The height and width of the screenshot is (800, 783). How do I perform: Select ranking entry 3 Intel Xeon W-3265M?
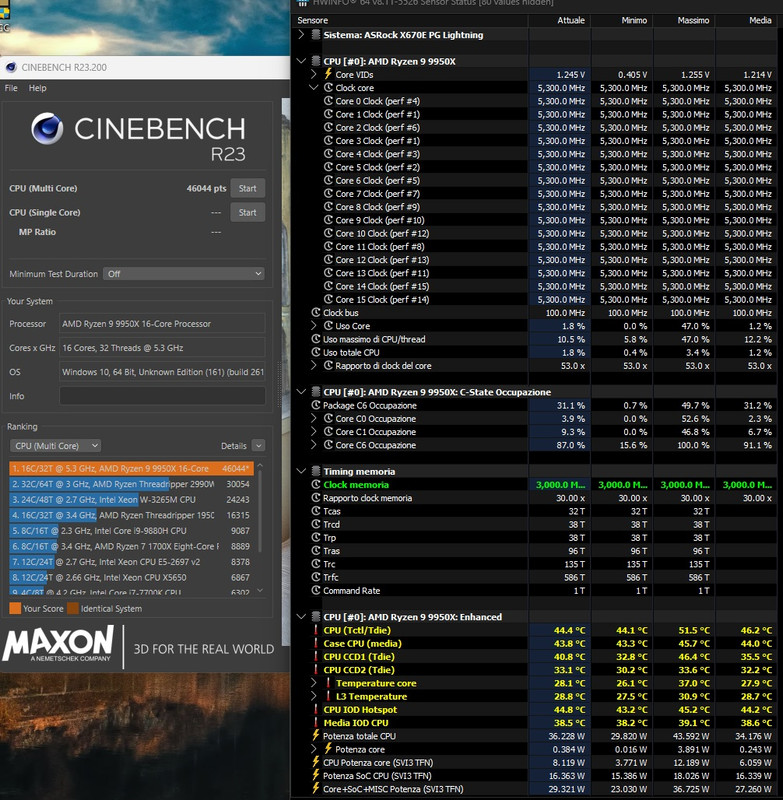tap(131, 499)
